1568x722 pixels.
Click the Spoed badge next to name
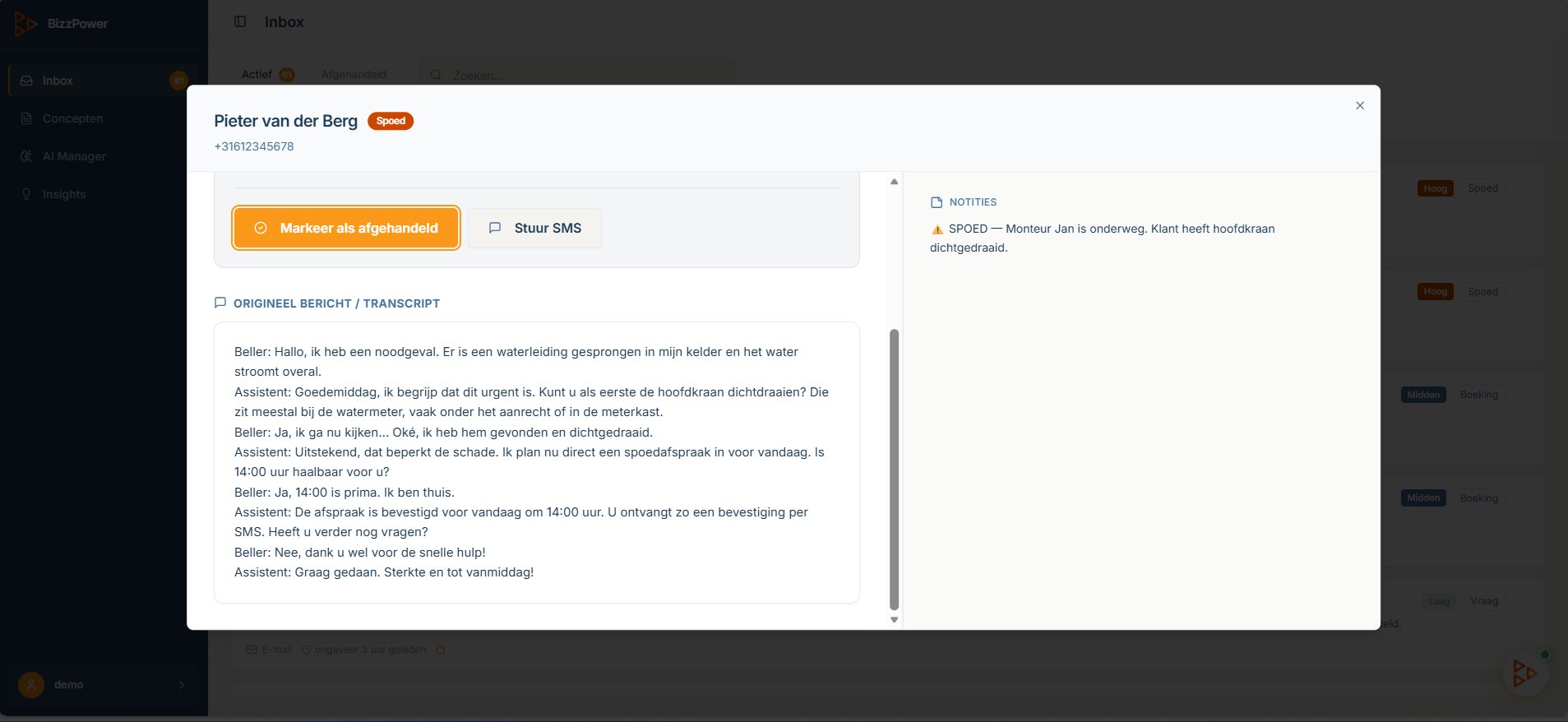pyautogui.click(x=391, y=121)
